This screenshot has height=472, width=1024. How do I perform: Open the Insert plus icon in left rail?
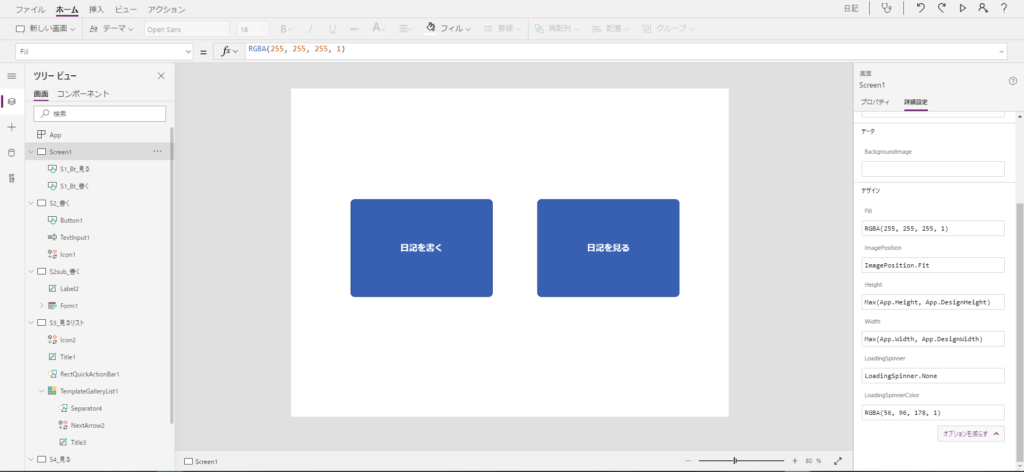point(12,127)
